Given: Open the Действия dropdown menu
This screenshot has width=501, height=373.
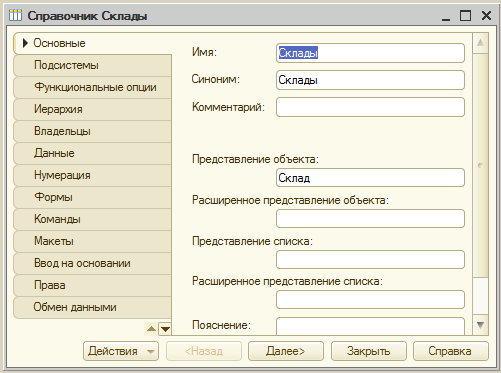Looking at the screenshot, I should [121, 351].
